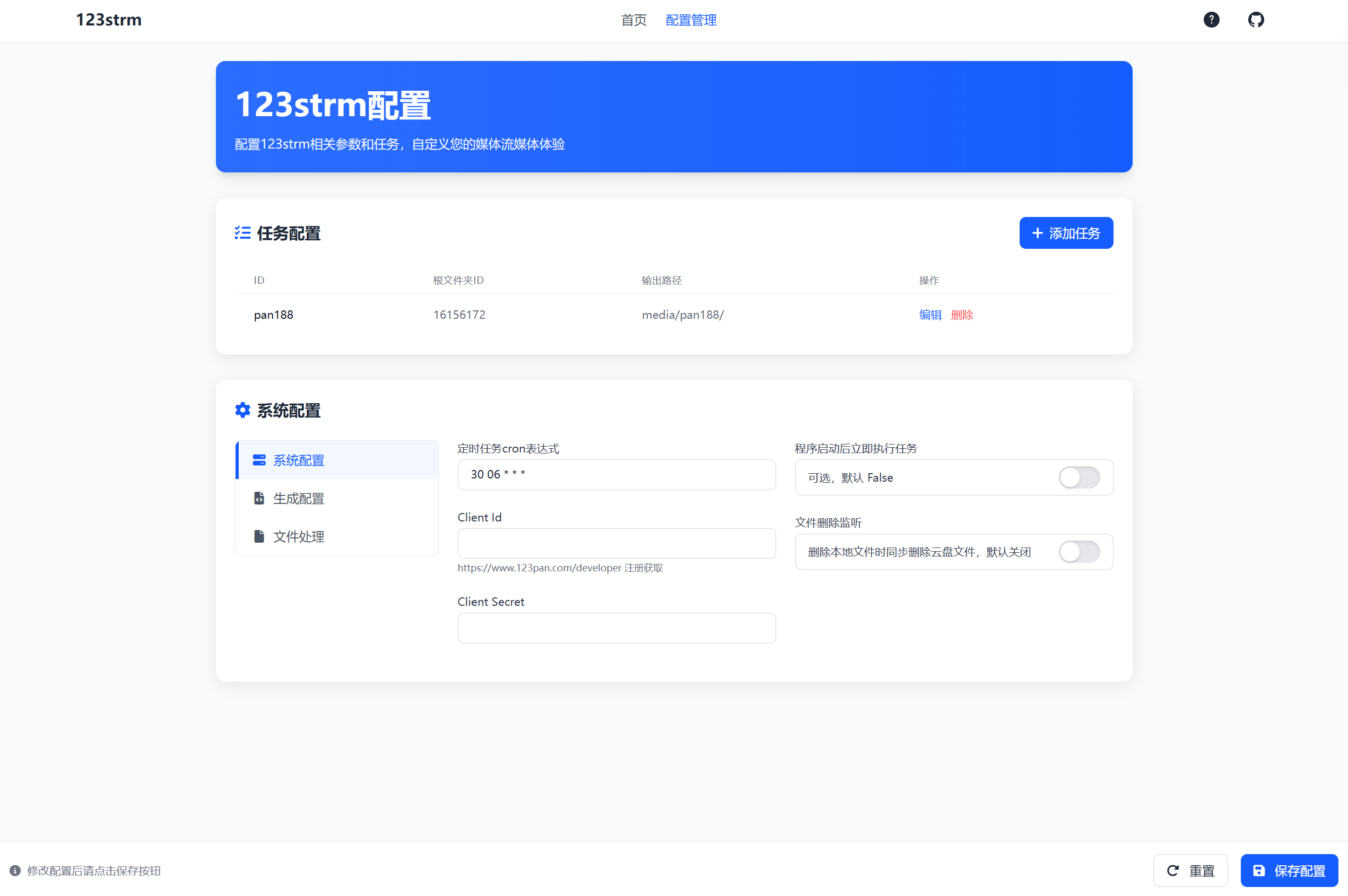Go to the 首页 navigation tab
Screen dimensions: 1348x896
634,21
